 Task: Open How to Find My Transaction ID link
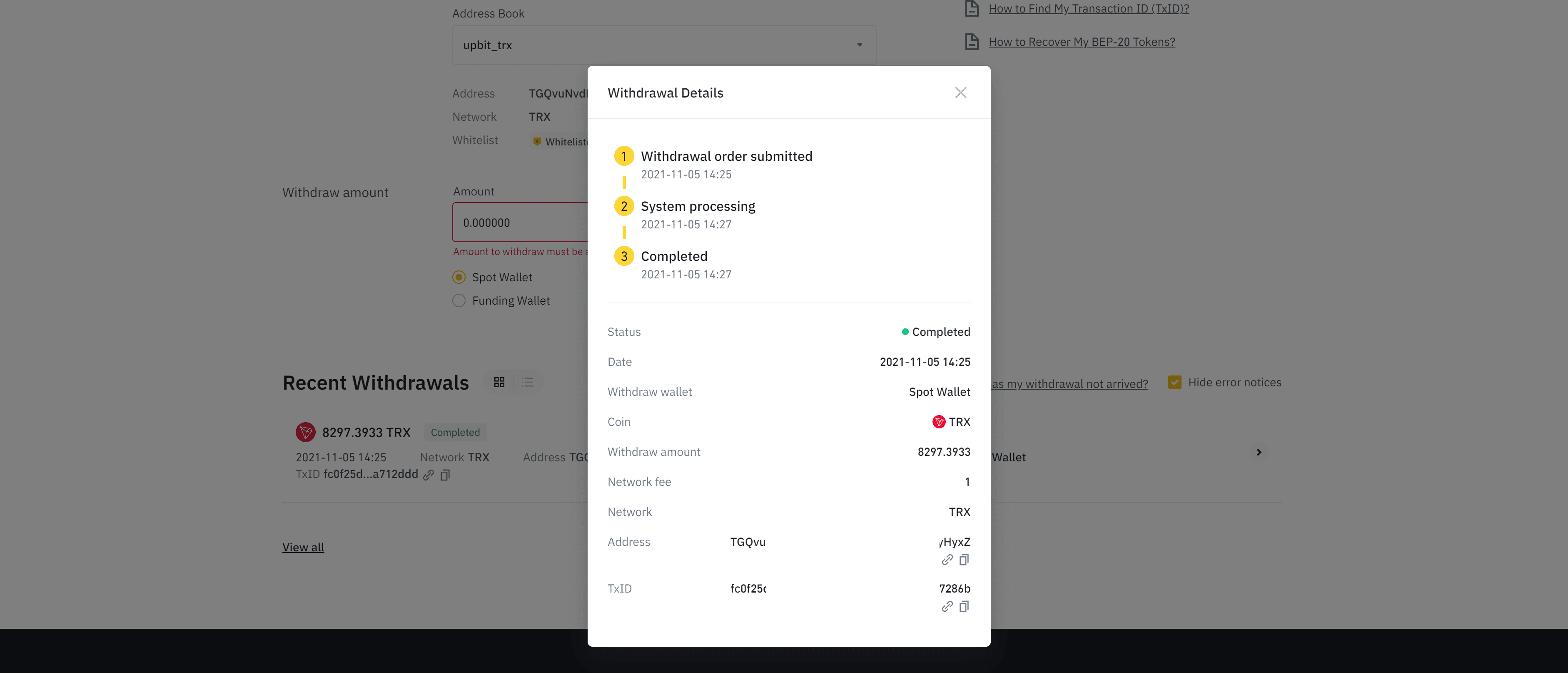[x=1088, y=8]
